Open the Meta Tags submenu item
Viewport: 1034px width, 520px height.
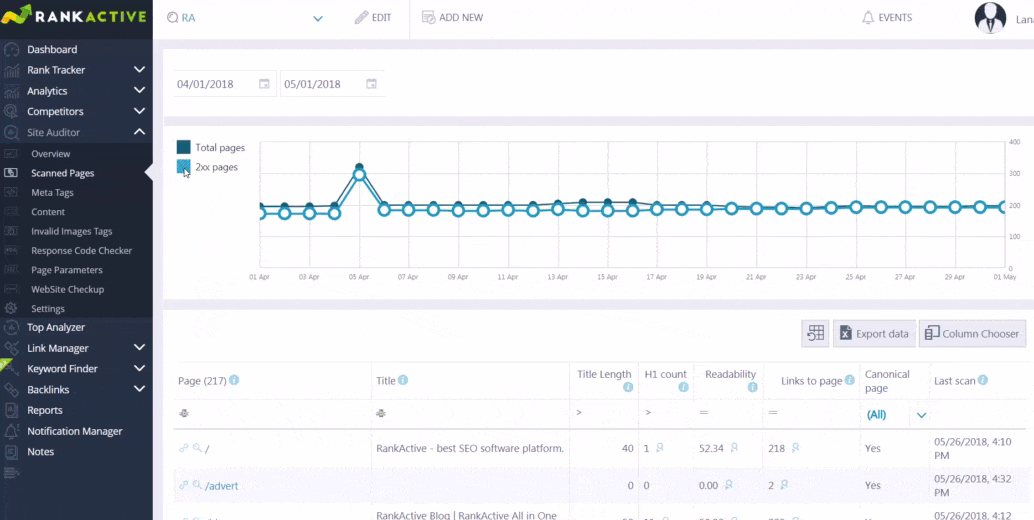point(52,193)
